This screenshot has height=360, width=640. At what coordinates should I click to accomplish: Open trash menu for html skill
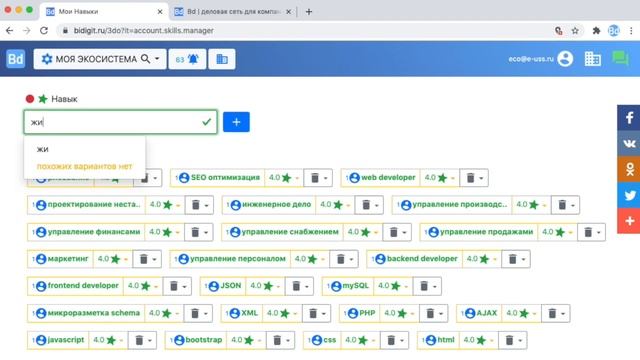[513, 340]
